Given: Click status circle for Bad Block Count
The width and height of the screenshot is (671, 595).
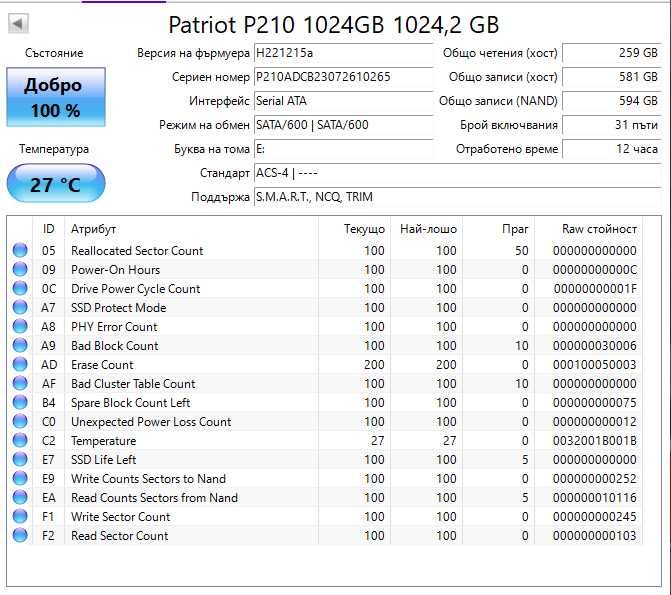Looking at the screenshot, I should [x=20, y=345].
